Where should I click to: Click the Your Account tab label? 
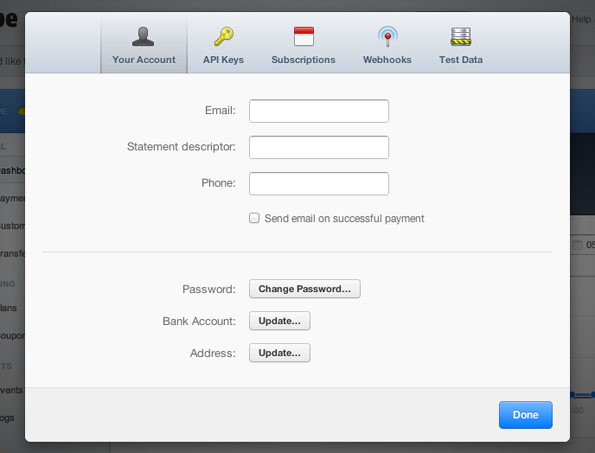point(144,60)
